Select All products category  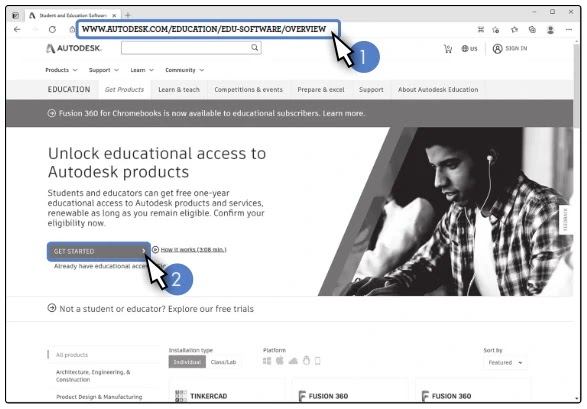[72, 355]
